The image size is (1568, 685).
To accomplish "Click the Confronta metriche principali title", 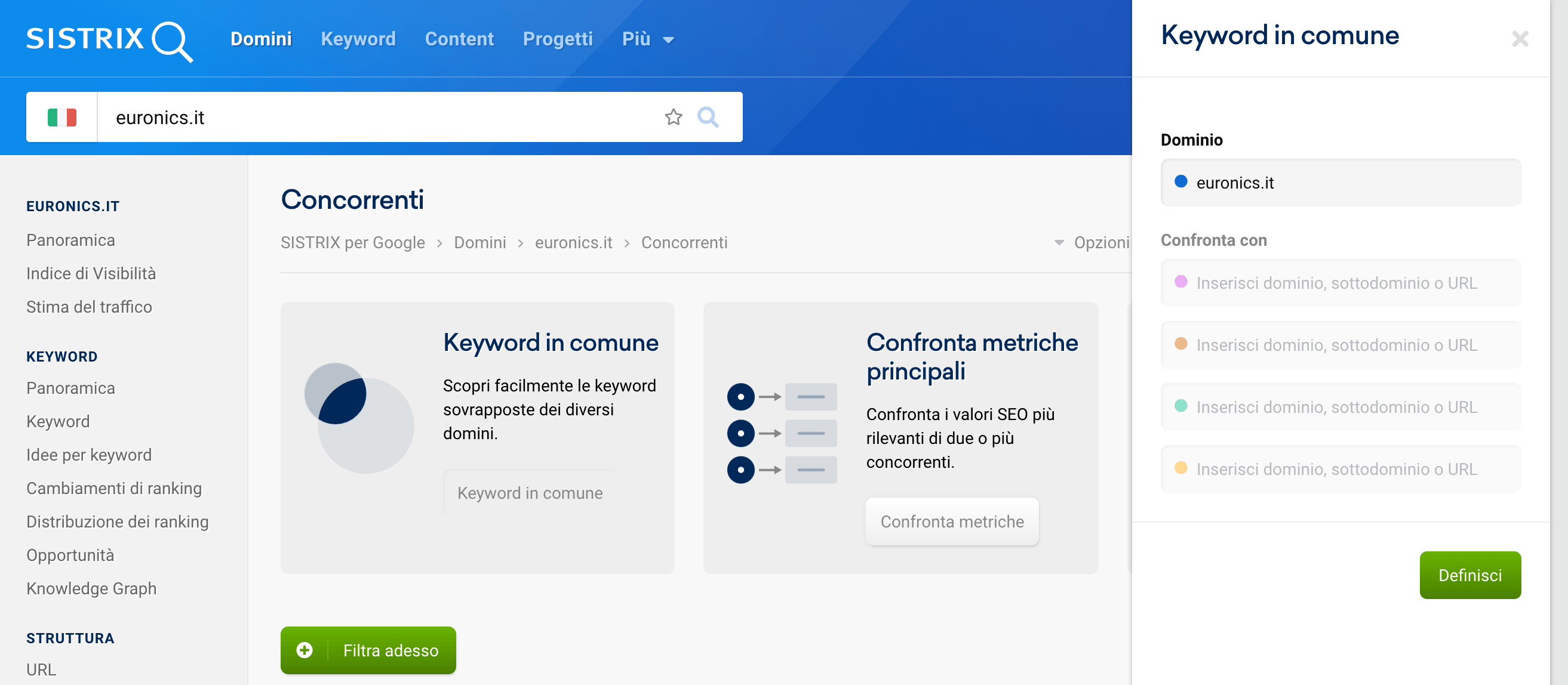I will (x=972, y=356).
